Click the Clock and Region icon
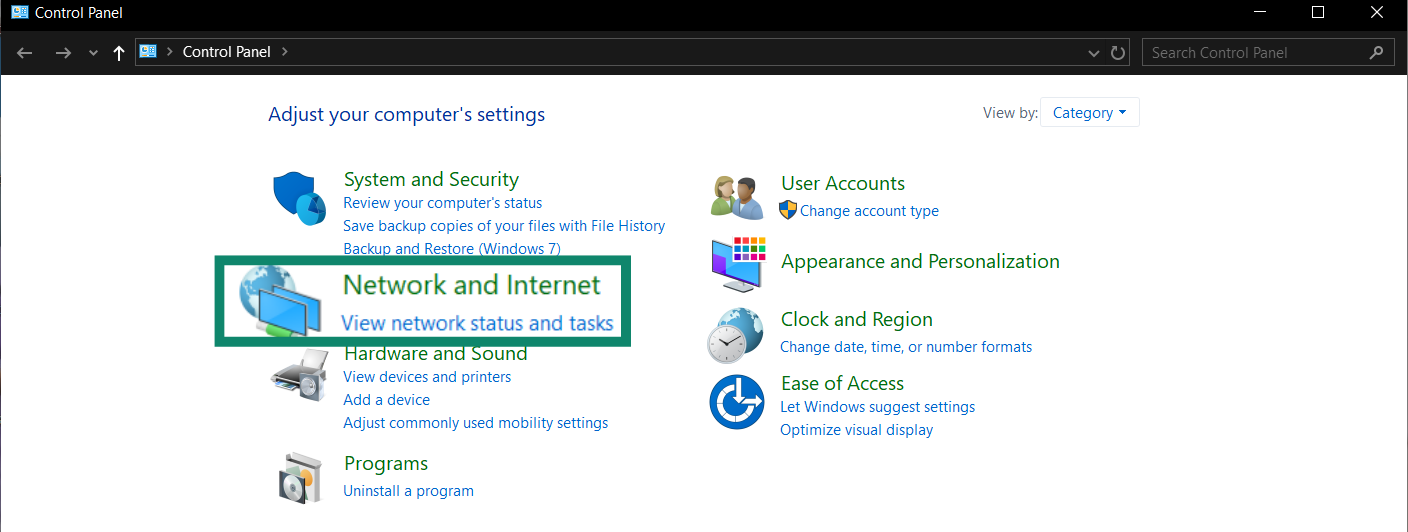Viewport: 1408px width, 532px height. click(737, 334)
